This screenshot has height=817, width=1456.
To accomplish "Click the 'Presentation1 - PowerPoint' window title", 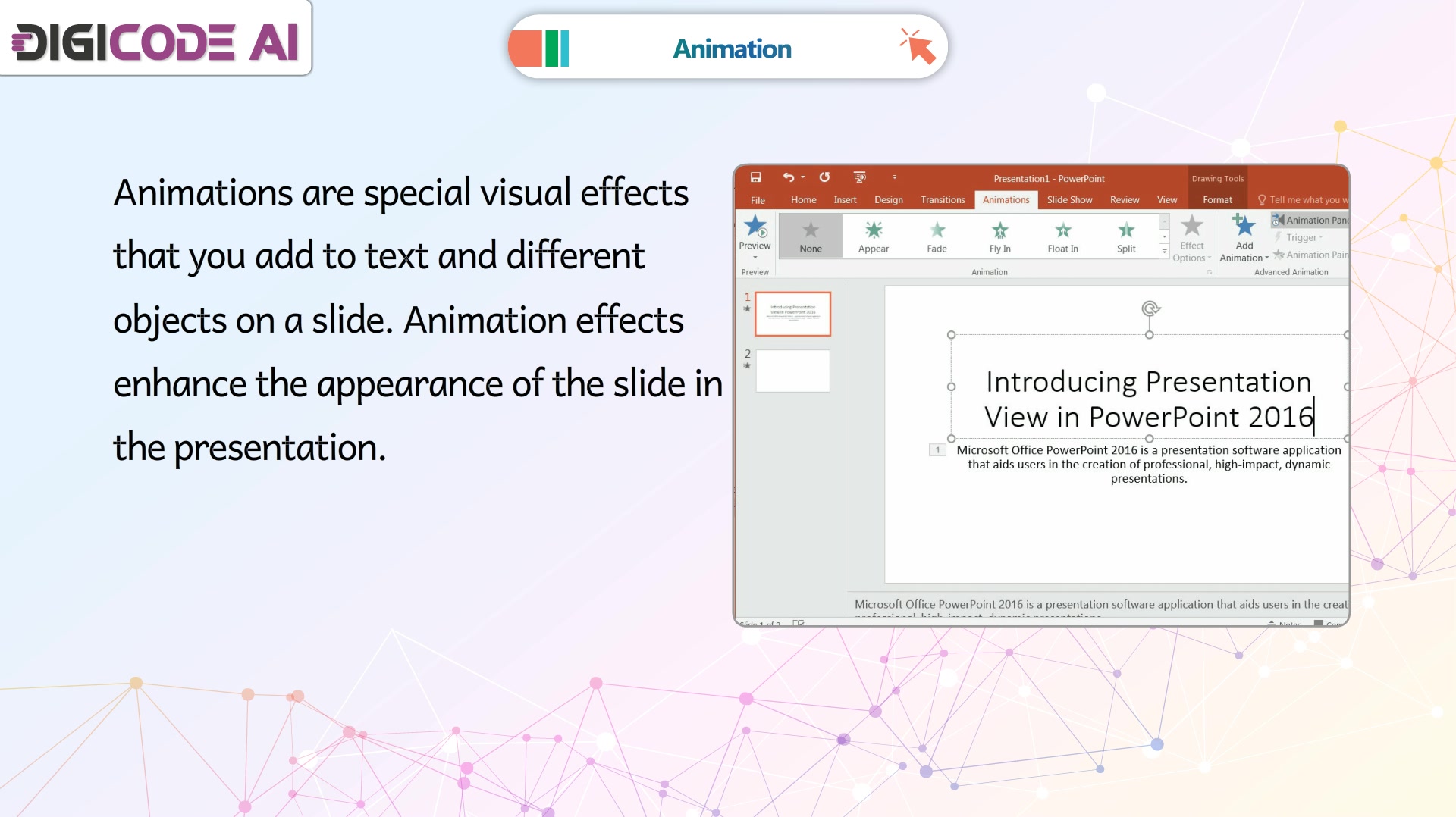I will coord(1049,179).
